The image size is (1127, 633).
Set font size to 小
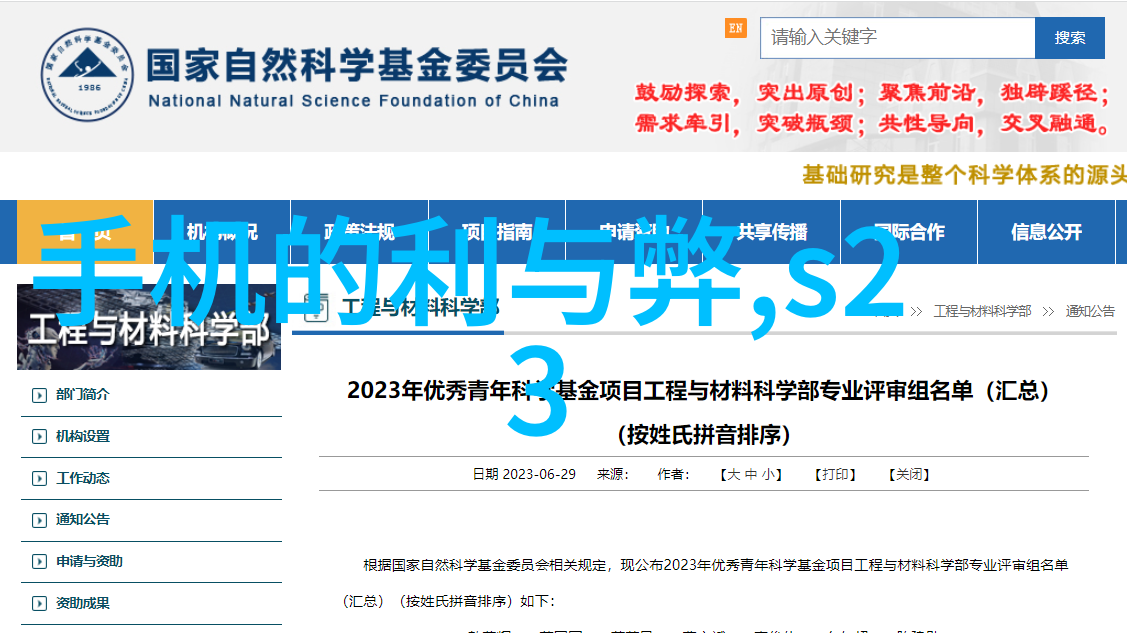[768, 474]
